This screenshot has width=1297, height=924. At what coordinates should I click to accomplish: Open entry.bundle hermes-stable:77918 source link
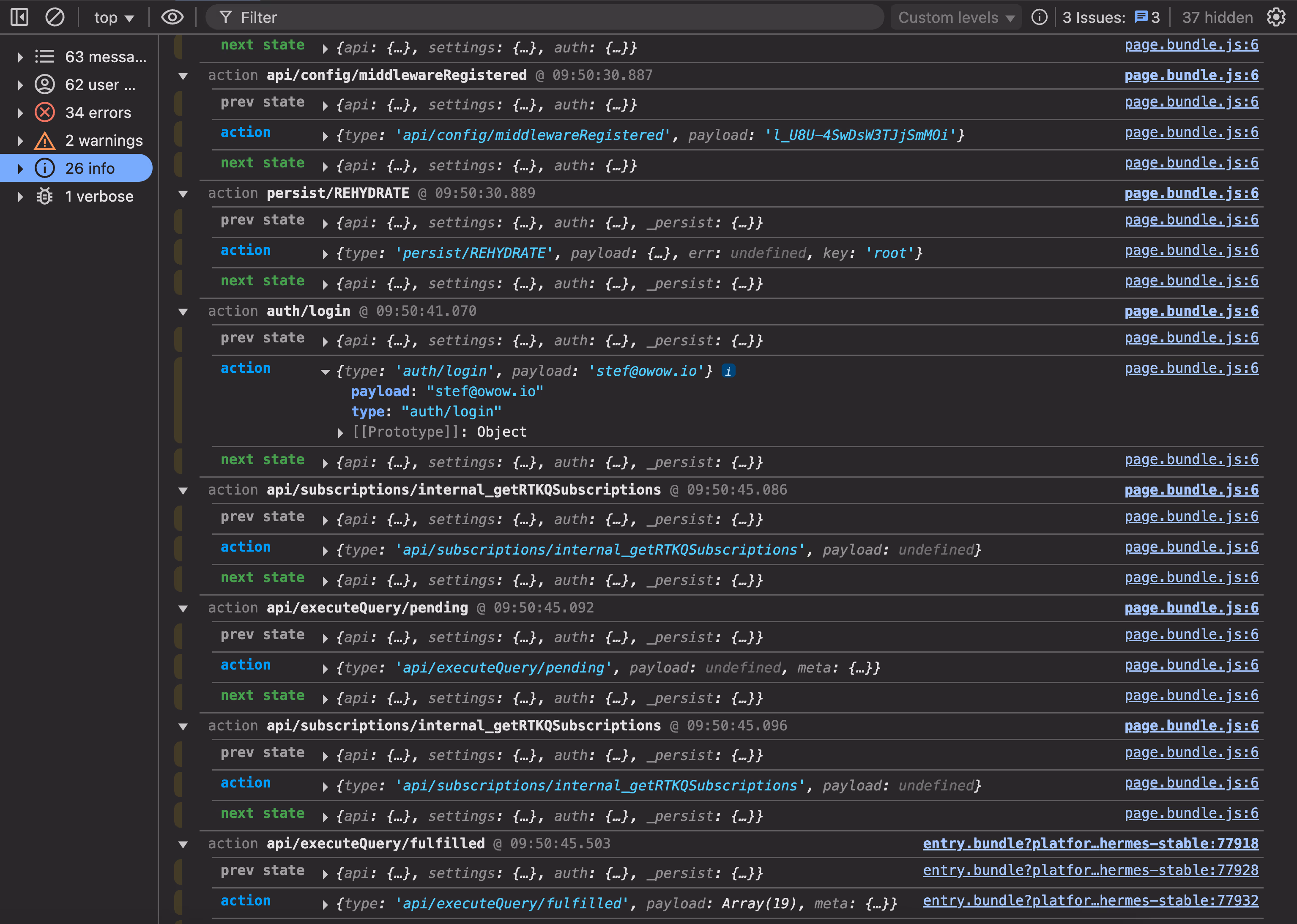coord(1090,843)
